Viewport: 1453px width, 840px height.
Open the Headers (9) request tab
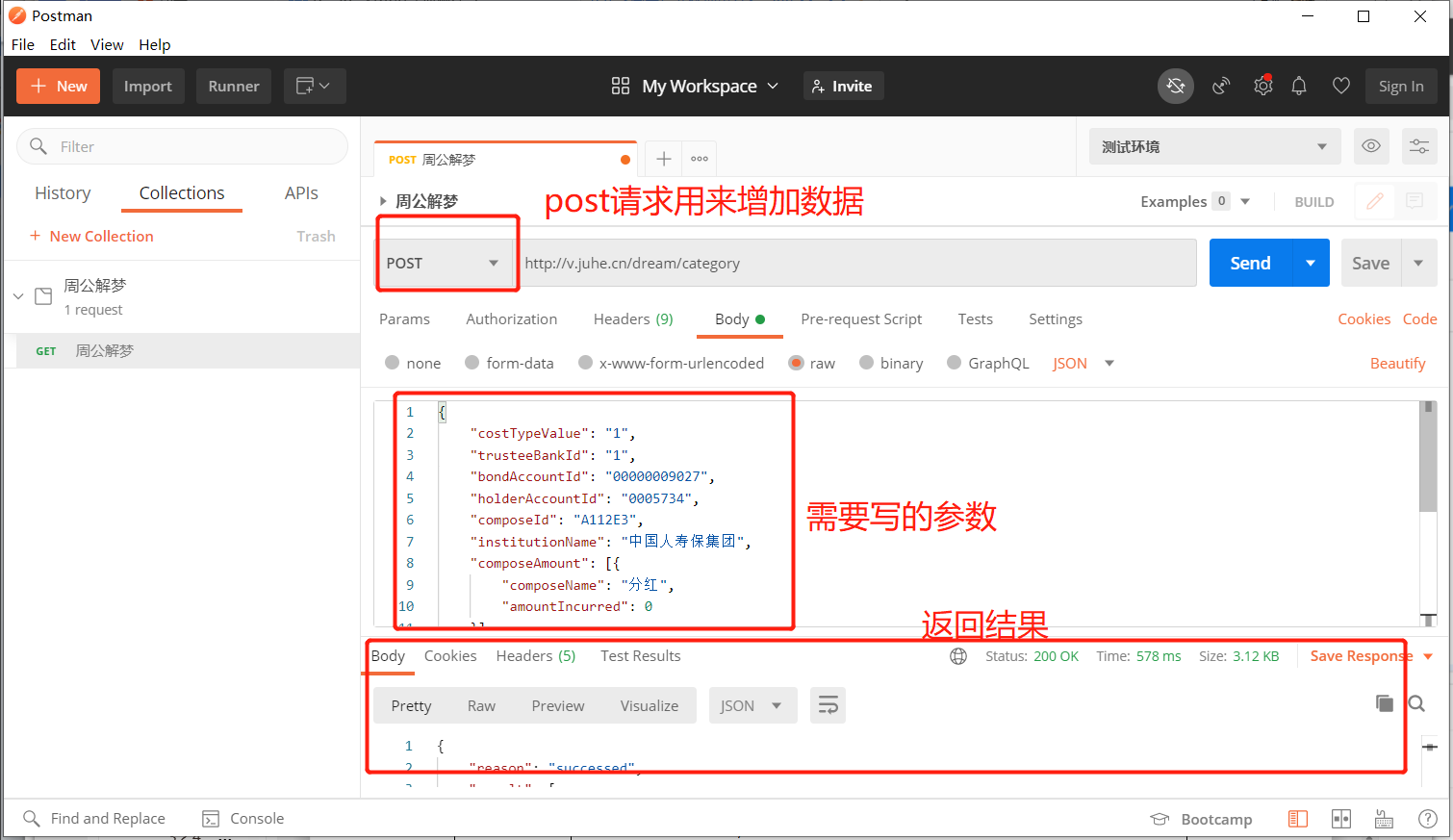(633, 319)
